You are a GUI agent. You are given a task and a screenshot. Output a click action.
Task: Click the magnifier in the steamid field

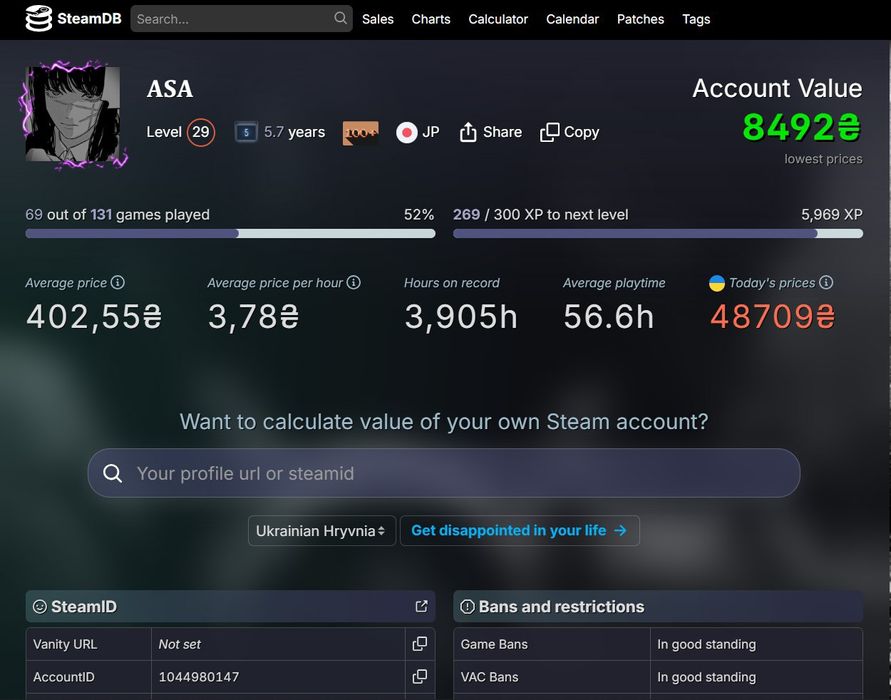click(113, 473)
